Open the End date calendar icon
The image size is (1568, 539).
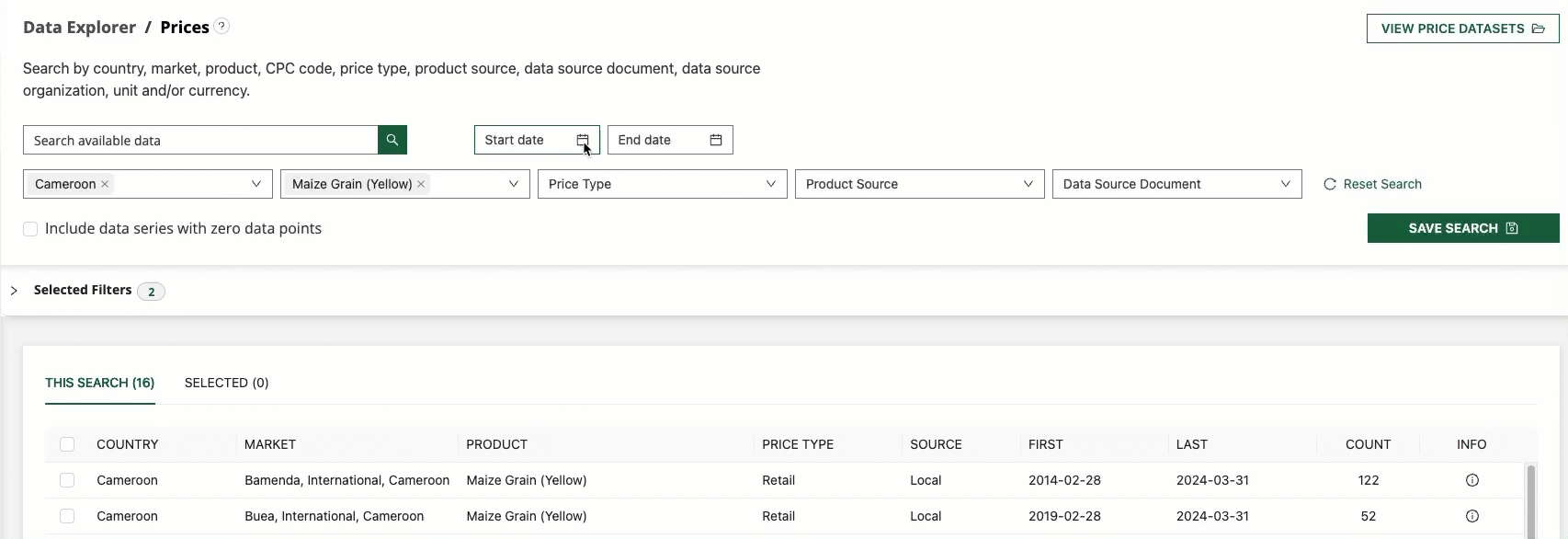pos(716,140)
